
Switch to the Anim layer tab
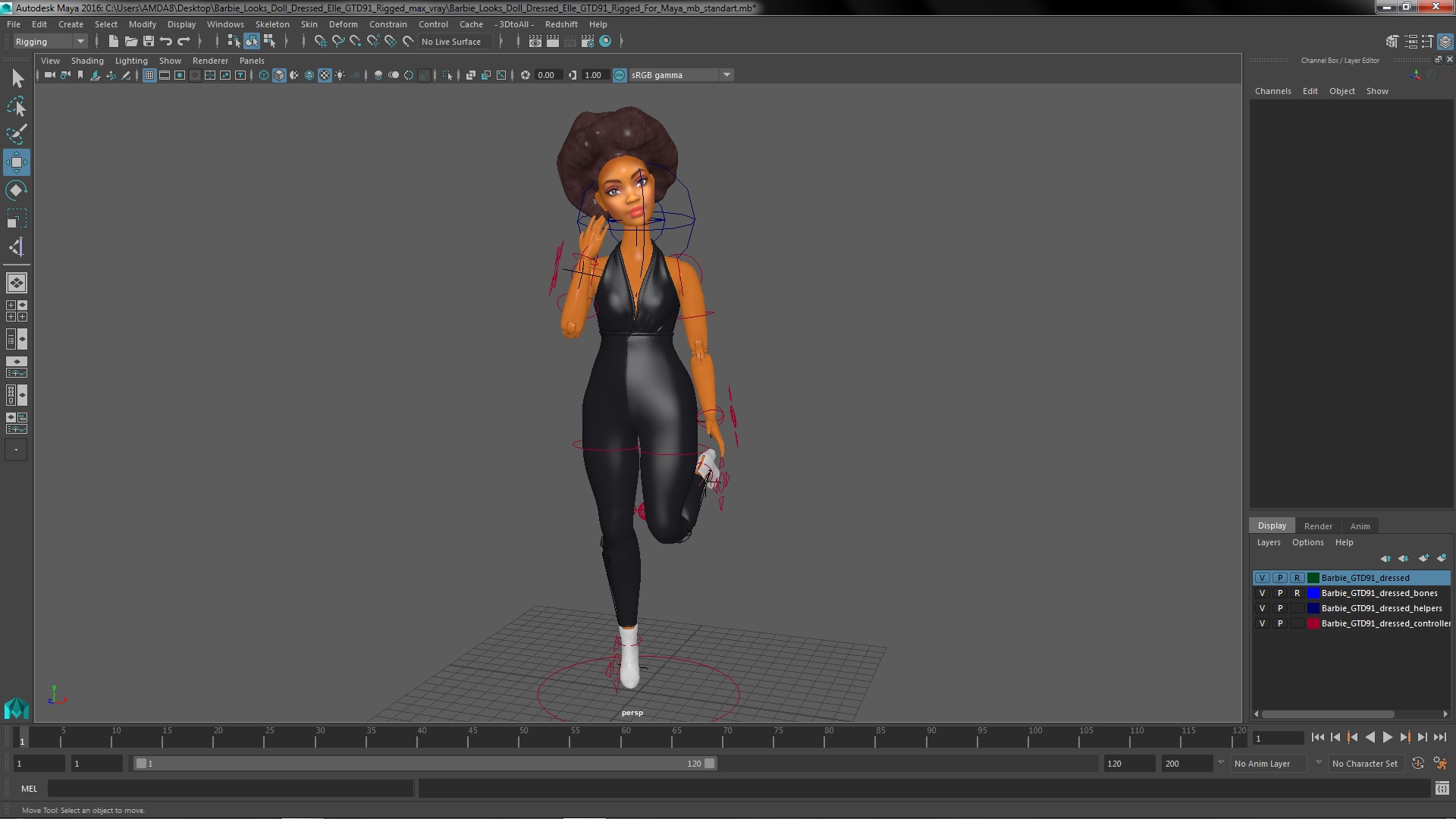1360,526
